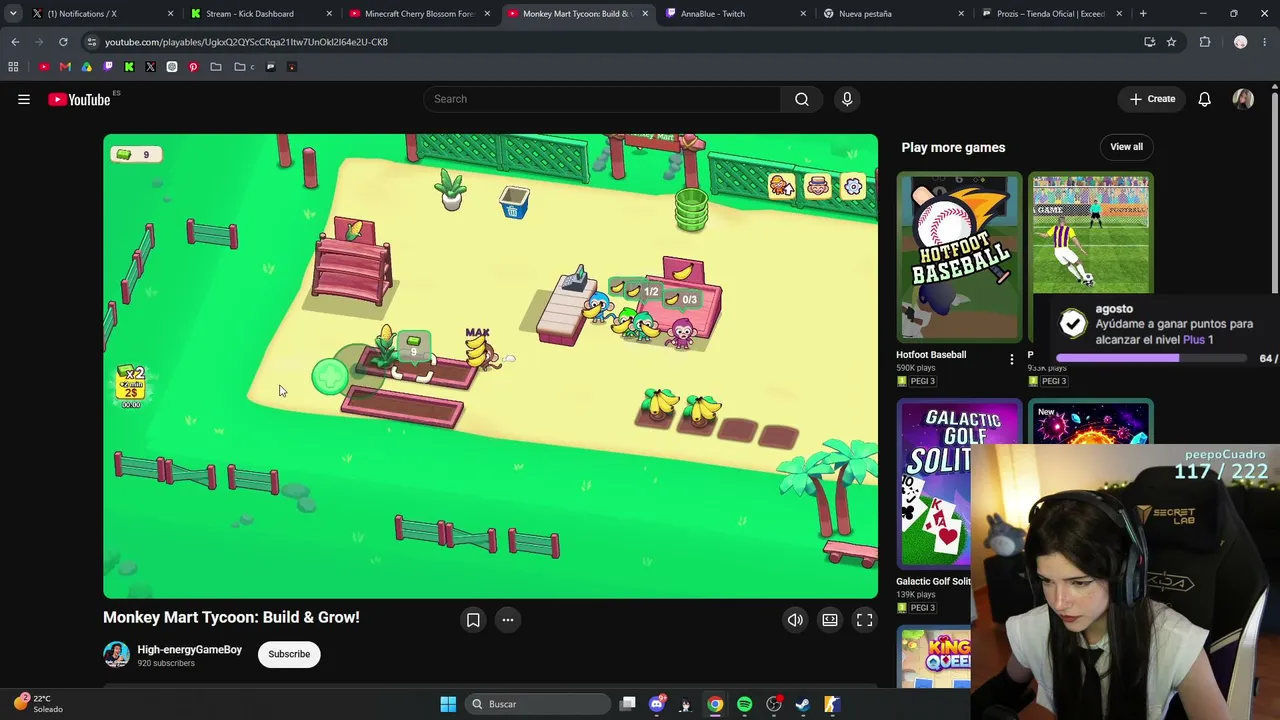
Task: Click the x2 money boost icon
Action: 131,385
